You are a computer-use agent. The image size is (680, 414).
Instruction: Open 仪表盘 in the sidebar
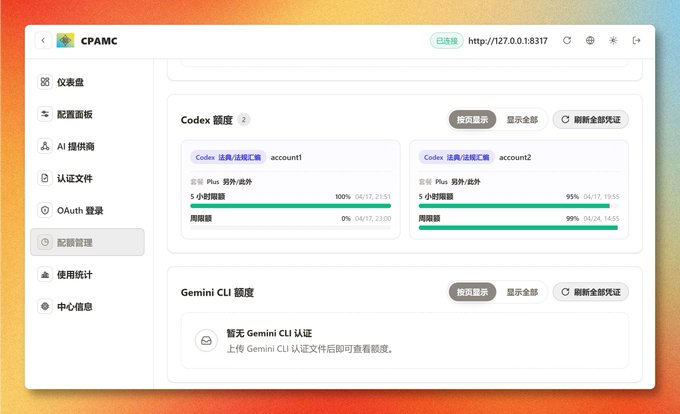tap(87, 82)
